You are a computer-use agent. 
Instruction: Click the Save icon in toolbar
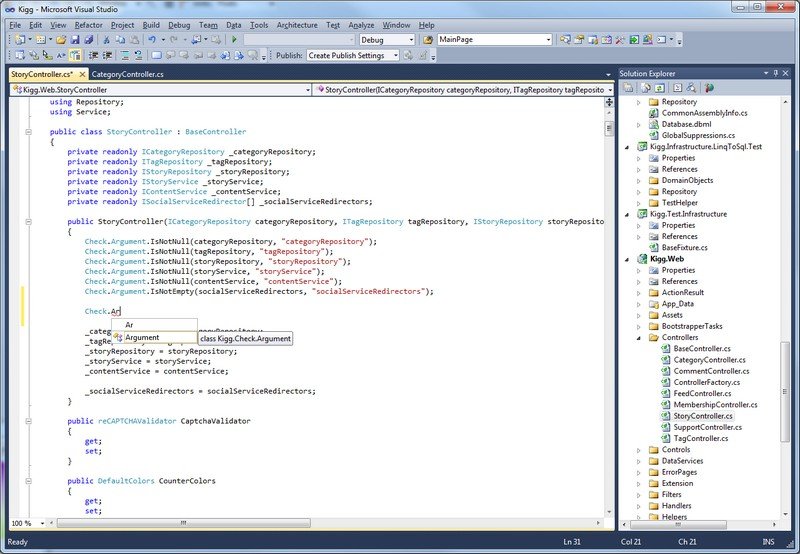click(74, 39)
